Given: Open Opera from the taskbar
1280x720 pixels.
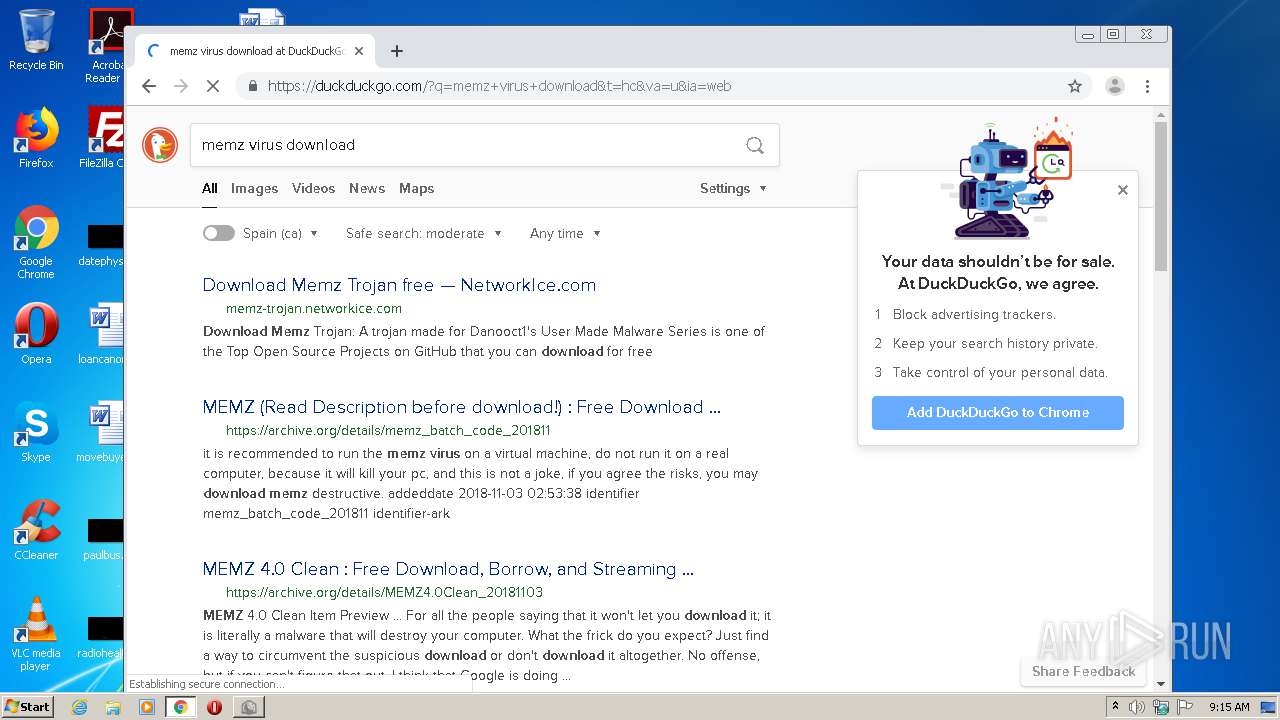Looking at the screenshot, I should point(214,707).
